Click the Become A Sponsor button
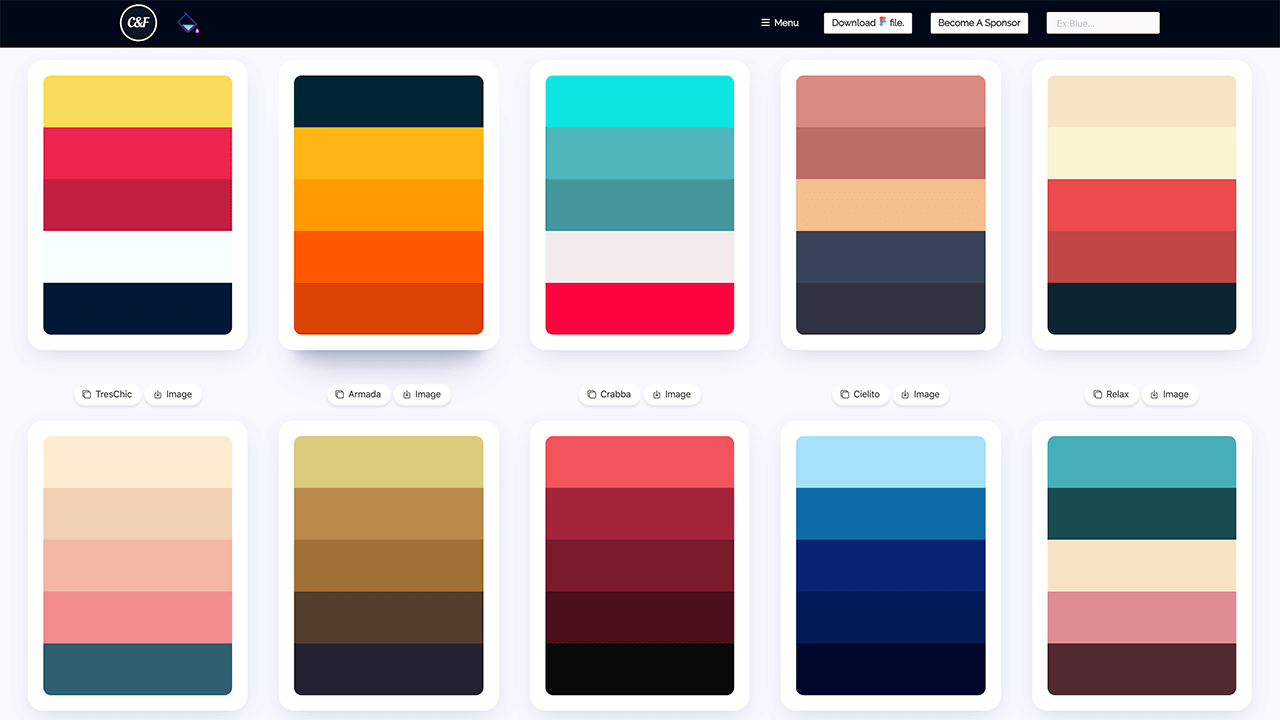This screenshot has height=720, width=1280. point(979,23)
